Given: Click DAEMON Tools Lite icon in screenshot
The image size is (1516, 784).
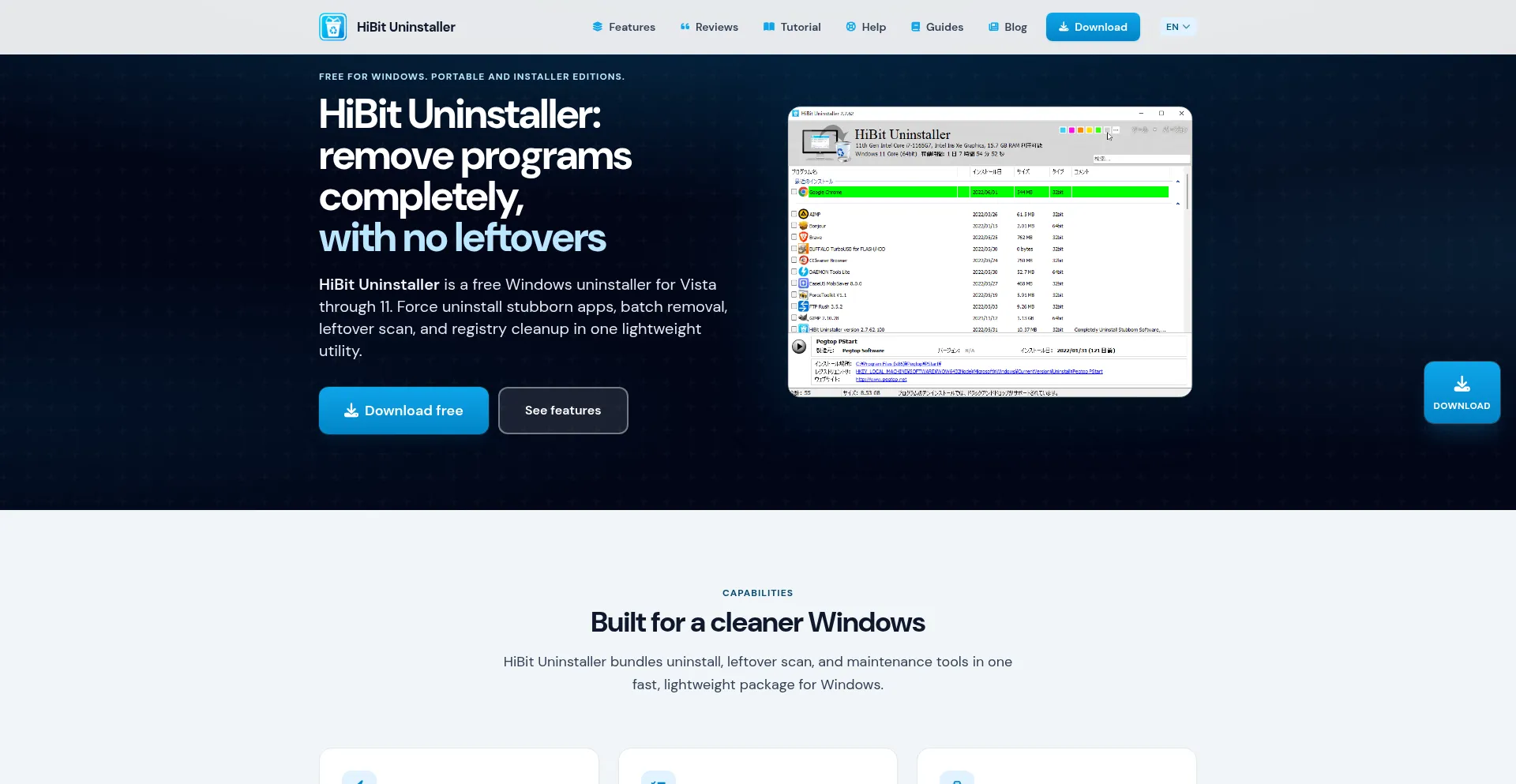Looking at the screenshot, I should point(803,272).
